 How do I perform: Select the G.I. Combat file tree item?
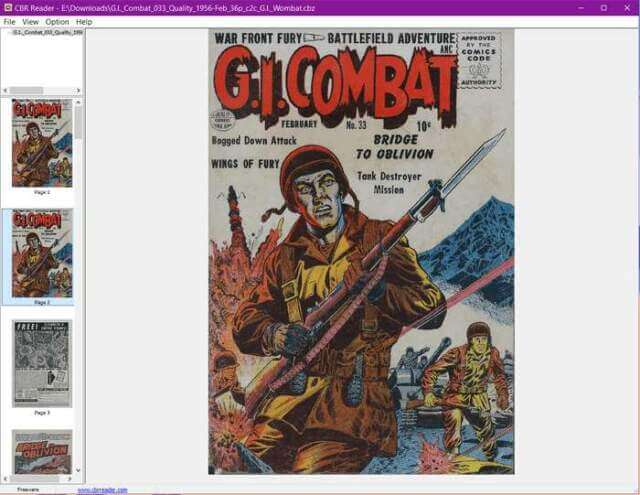click(x=47, y=32)
